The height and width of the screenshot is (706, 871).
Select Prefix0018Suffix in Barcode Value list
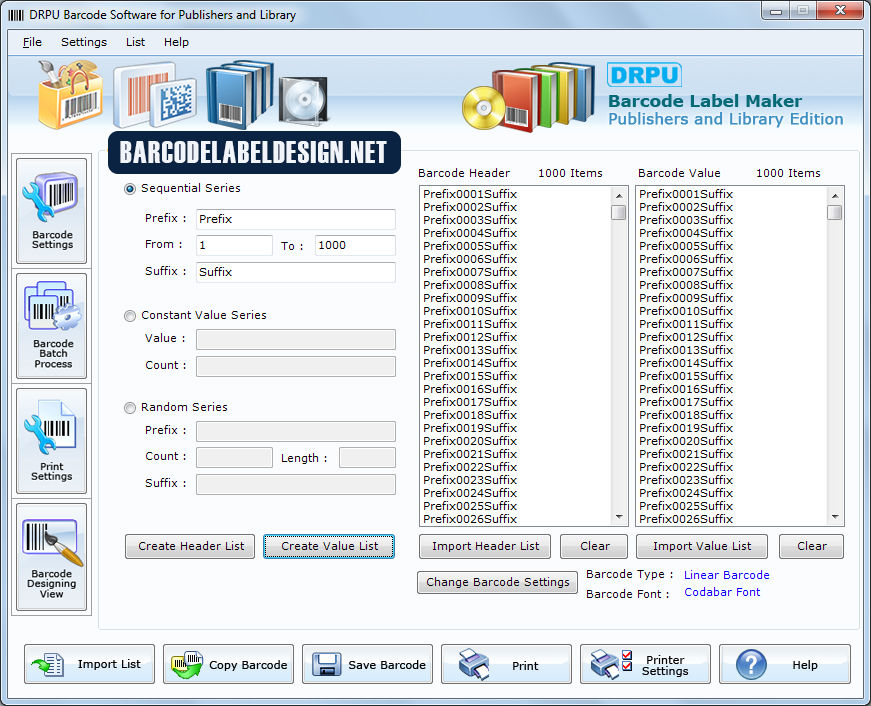point(686,415)
